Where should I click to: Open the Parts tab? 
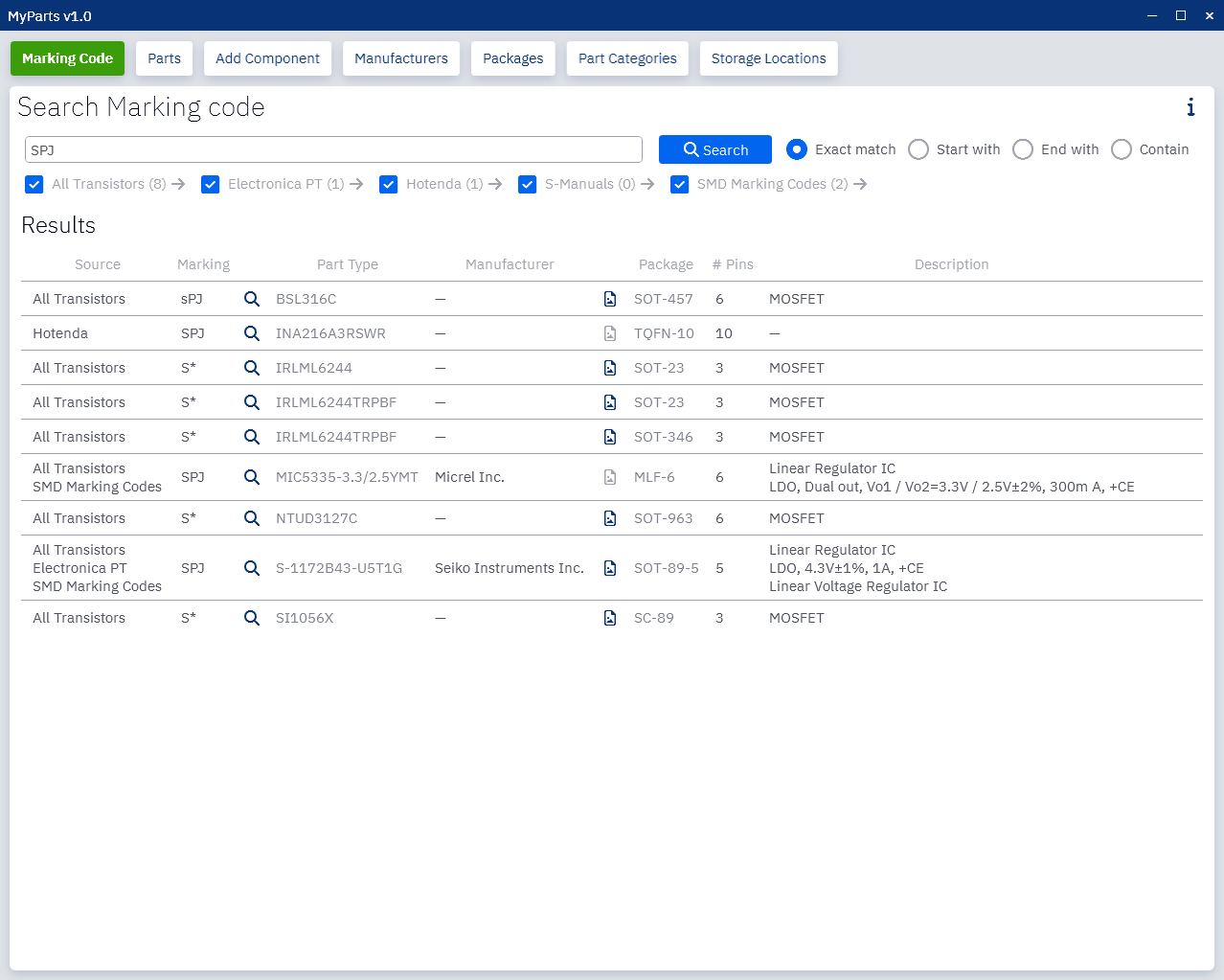(165, 58)
